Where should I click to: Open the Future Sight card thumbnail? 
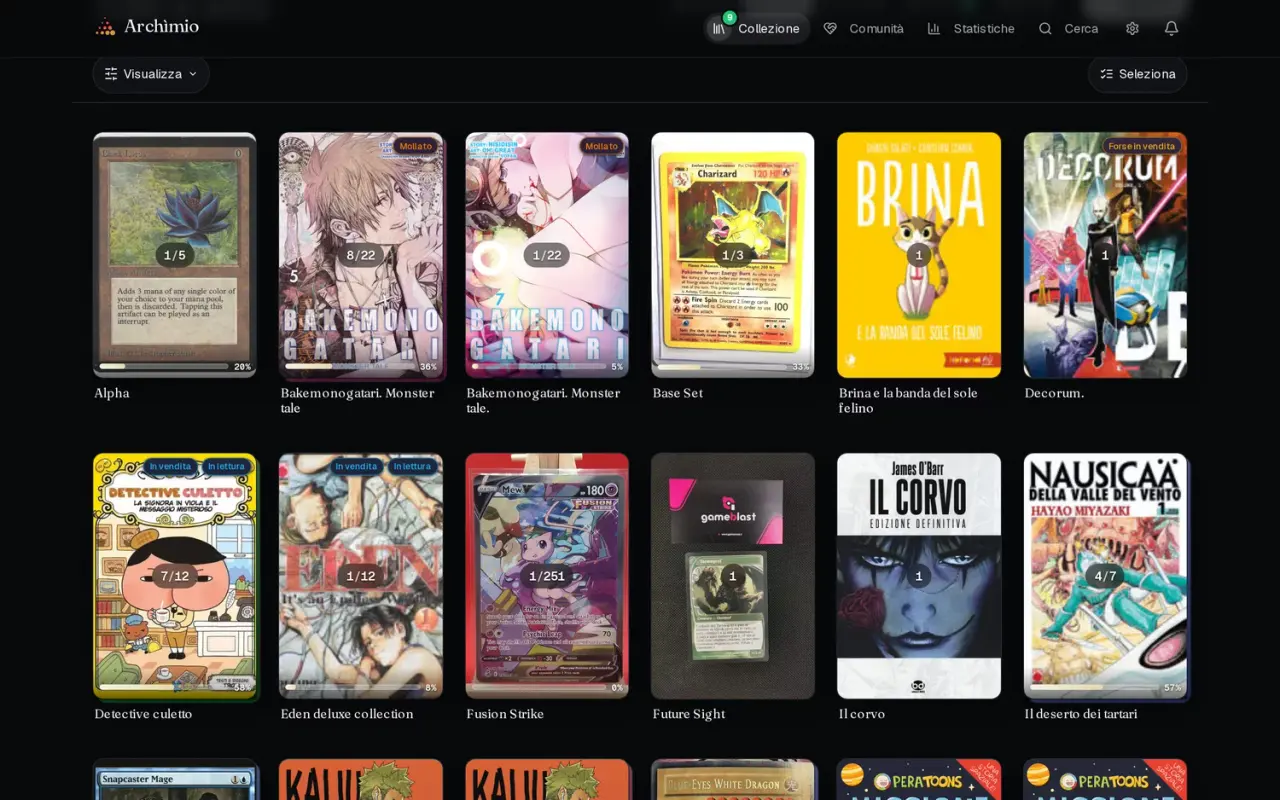(x=733, y=576)
